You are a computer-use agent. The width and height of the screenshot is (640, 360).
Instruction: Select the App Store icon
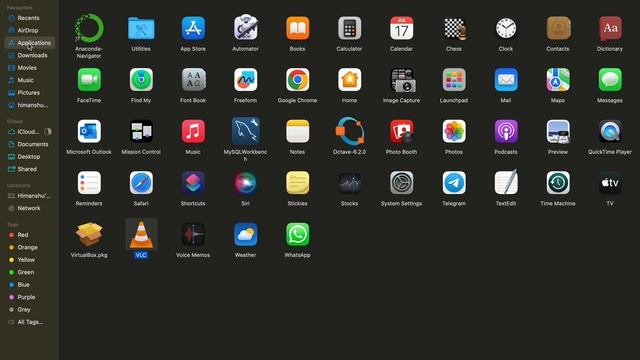click(x=193, y=28)
